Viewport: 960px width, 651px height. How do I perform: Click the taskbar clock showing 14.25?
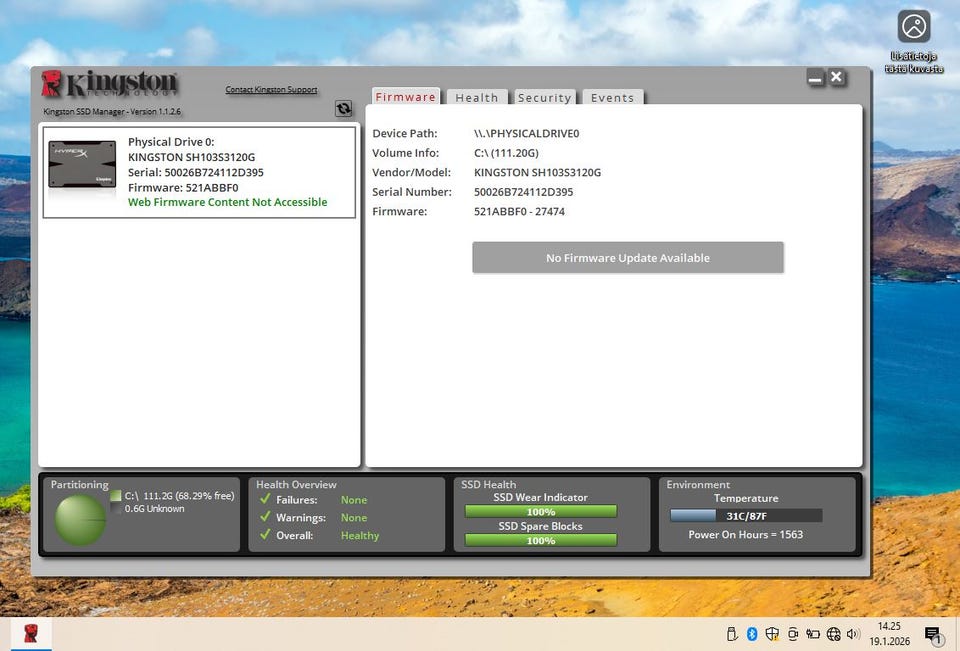pos(888,633)
